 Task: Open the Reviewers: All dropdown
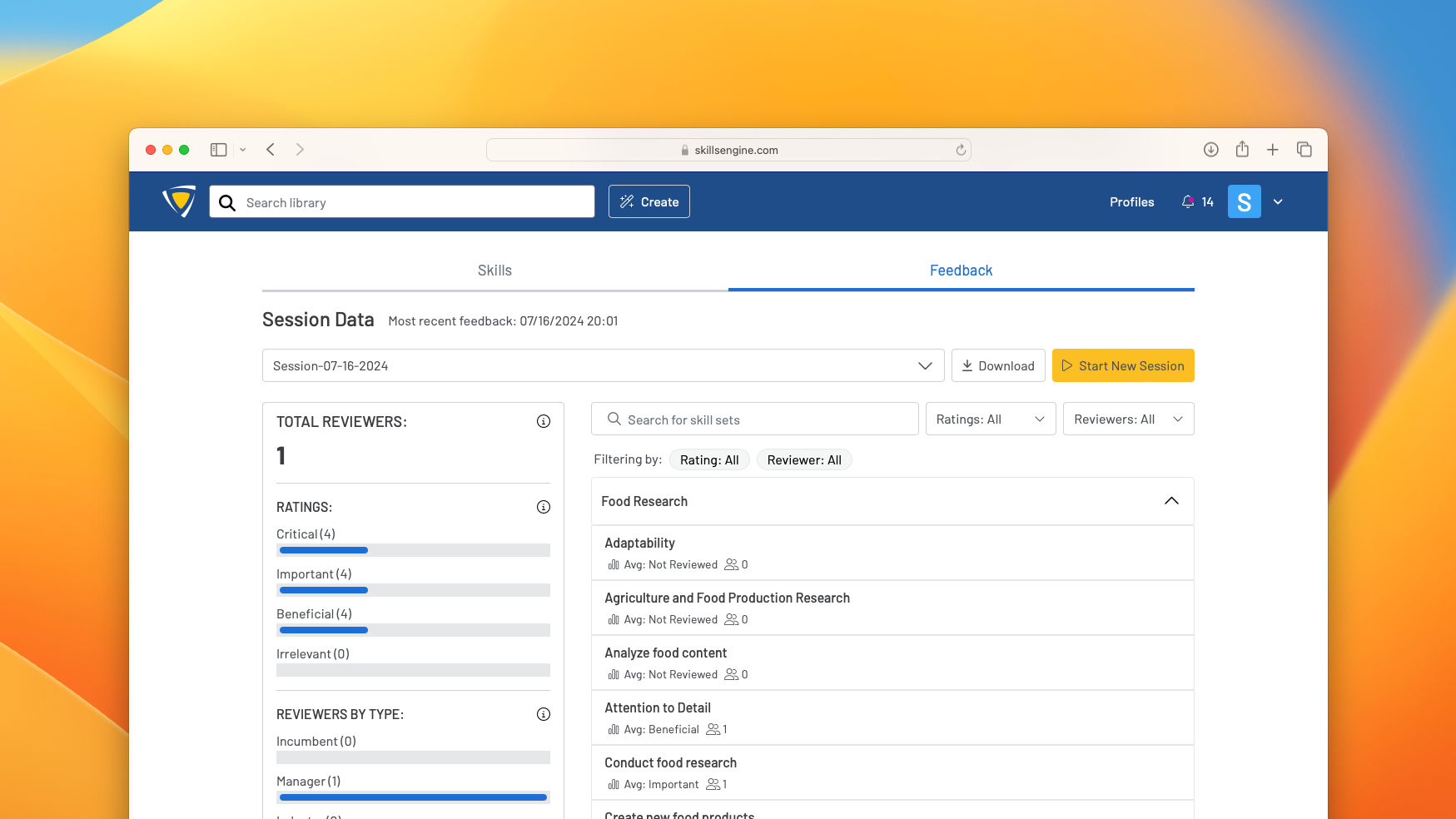(x=1129, y=419)
